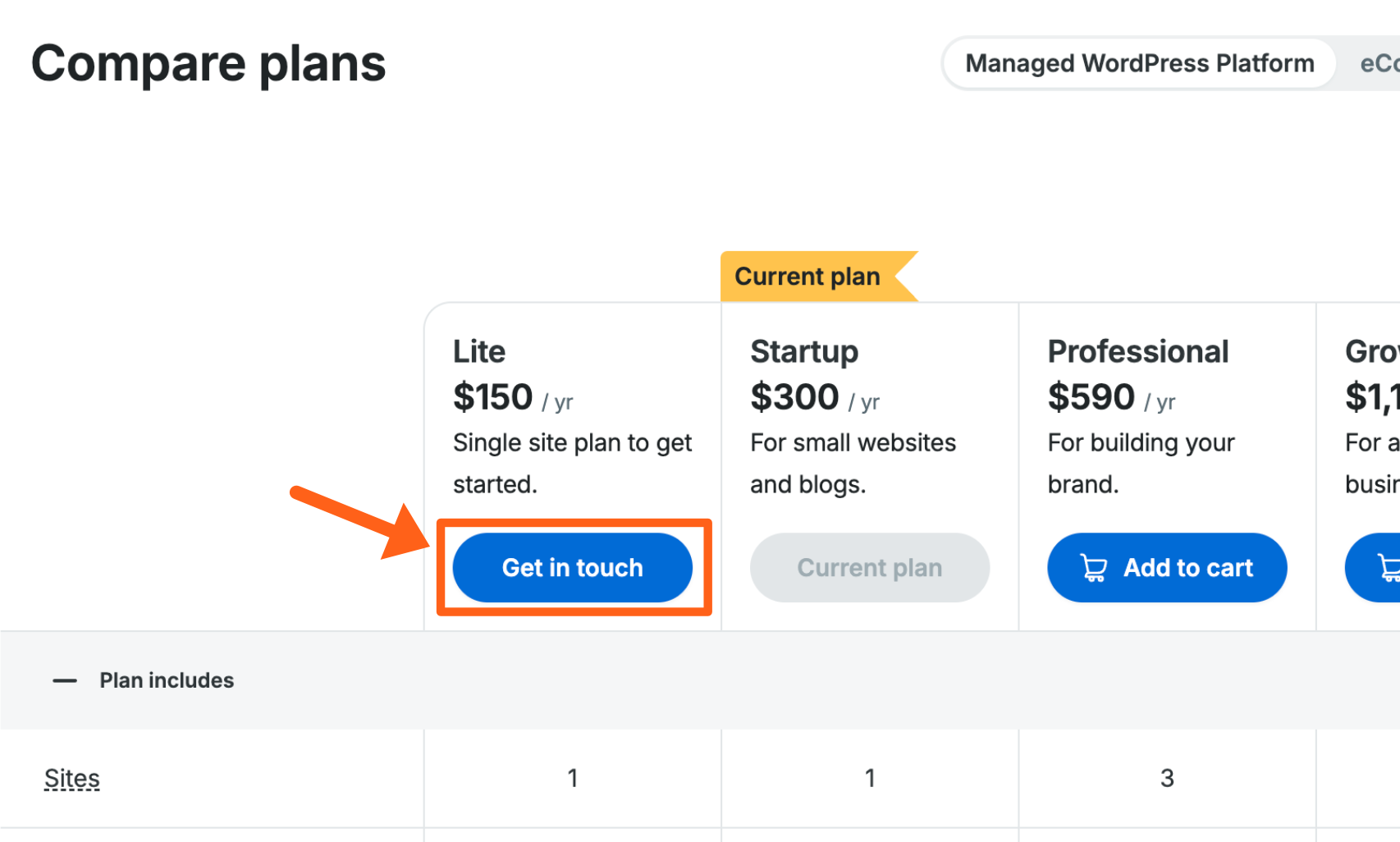Click the minus icon beside Plan includes

click(x=65, y=680)
